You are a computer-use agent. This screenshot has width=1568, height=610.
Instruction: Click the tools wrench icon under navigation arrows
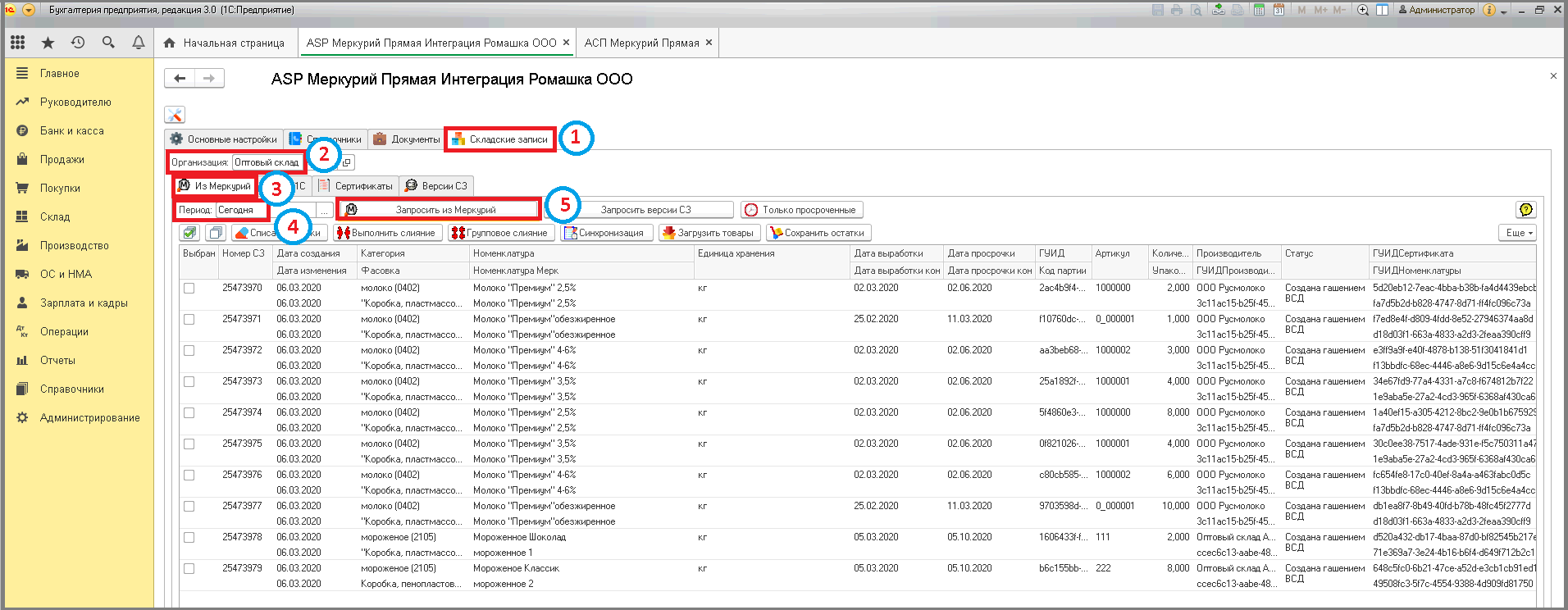click(x=175, y=115)
